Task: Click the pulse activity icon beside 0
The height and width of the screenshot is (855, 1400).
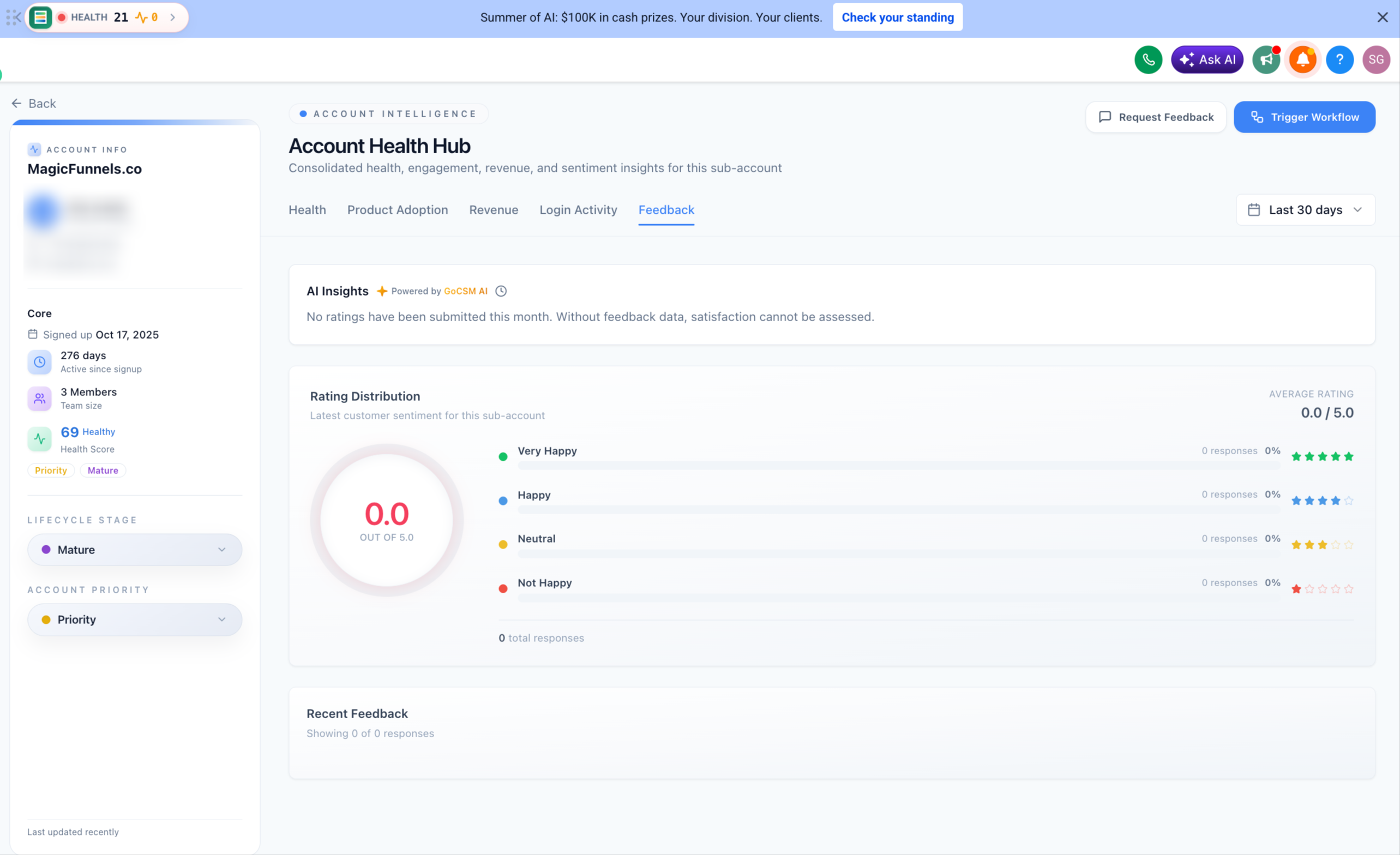Action: [141, 17]
